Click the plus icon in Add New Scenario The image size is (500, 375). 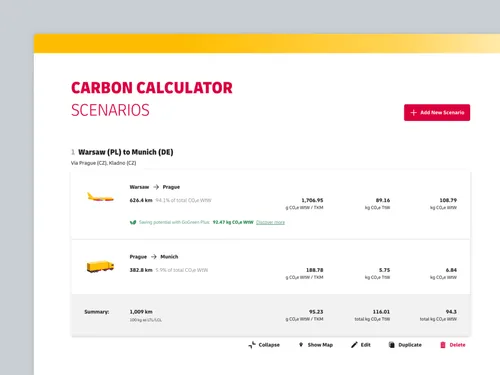(x=413, y=113)
